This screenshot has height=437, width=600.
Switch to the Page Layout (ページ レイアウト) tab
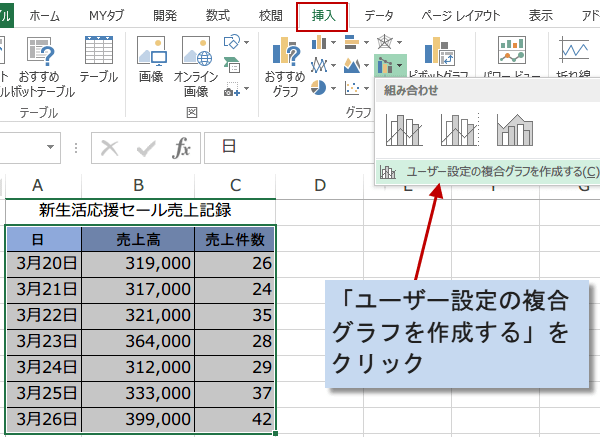(x=461, y=15)
